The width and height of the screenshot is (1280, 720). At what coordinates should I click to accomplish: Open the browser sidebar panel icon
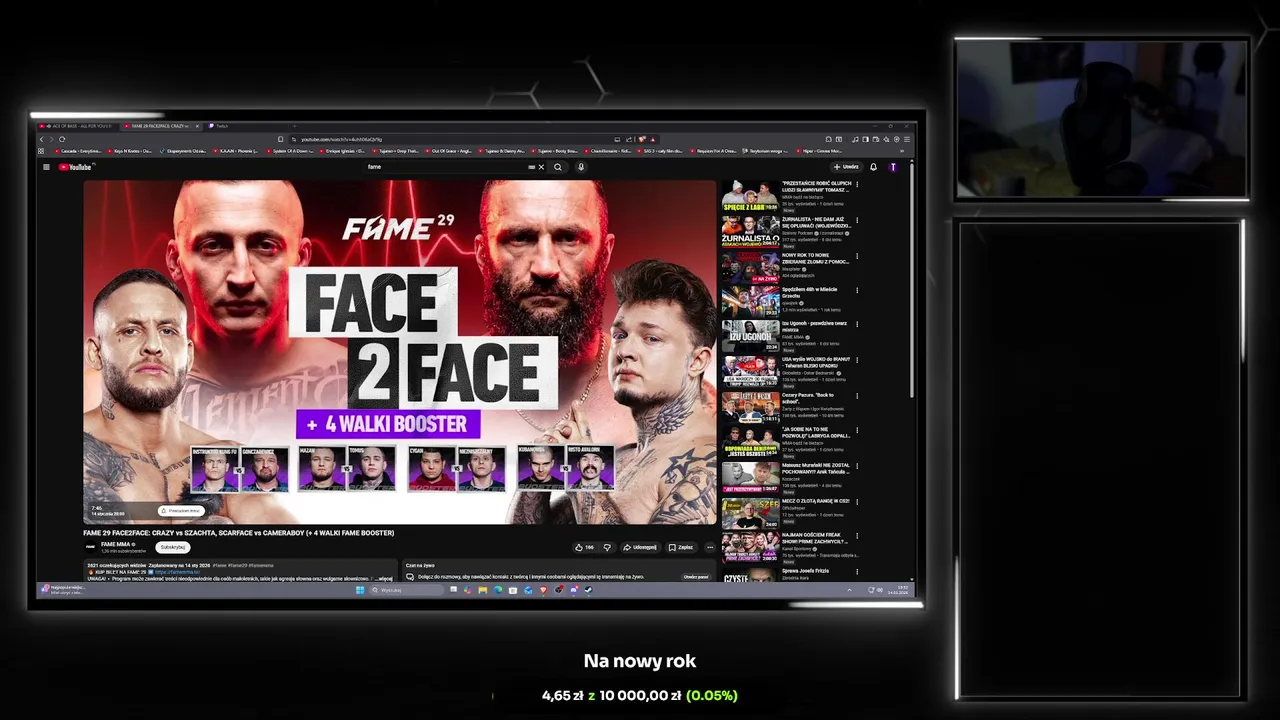click(x=866, y=139)
